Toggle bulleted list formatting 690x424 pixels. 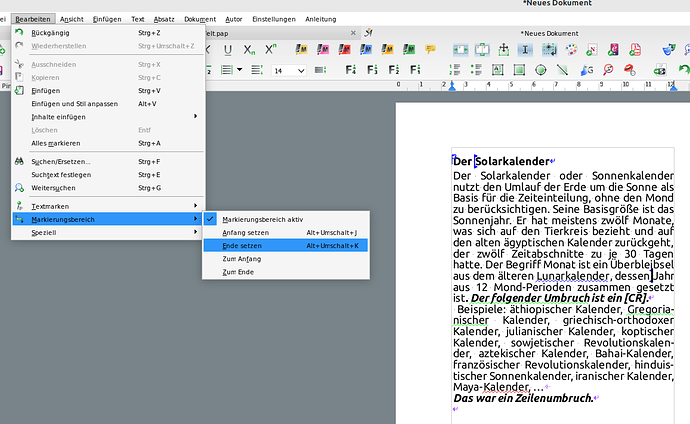[476, 69]
